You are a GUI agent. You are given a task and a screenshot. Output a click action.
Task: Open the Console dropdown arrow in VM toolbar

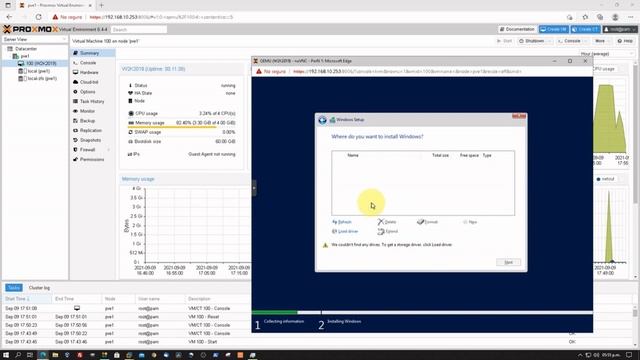coord(586,41)
